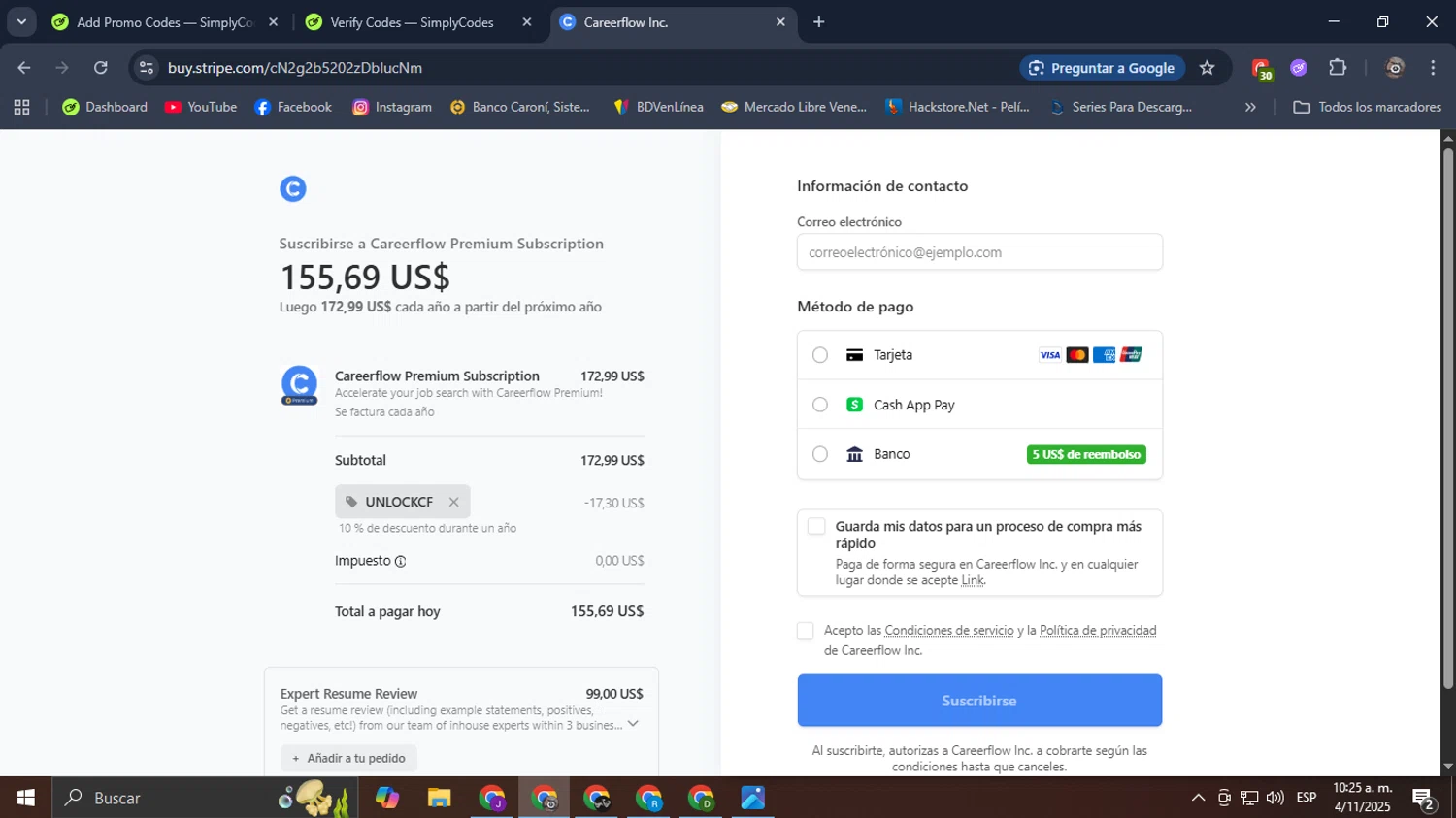Bookmark this page with the star

click(x=1207, y=68)
